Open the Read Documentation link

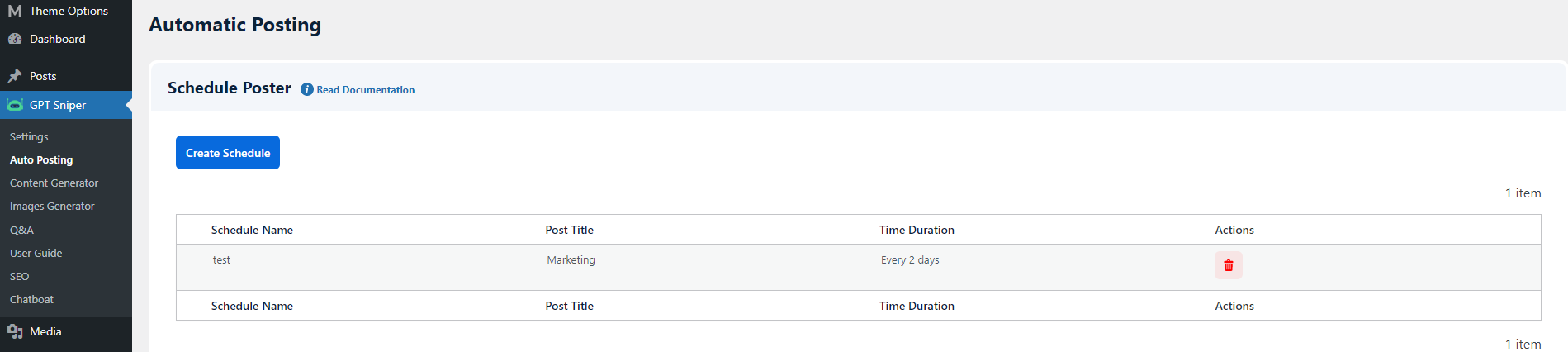pyautogui.click(x=366, y=90)
